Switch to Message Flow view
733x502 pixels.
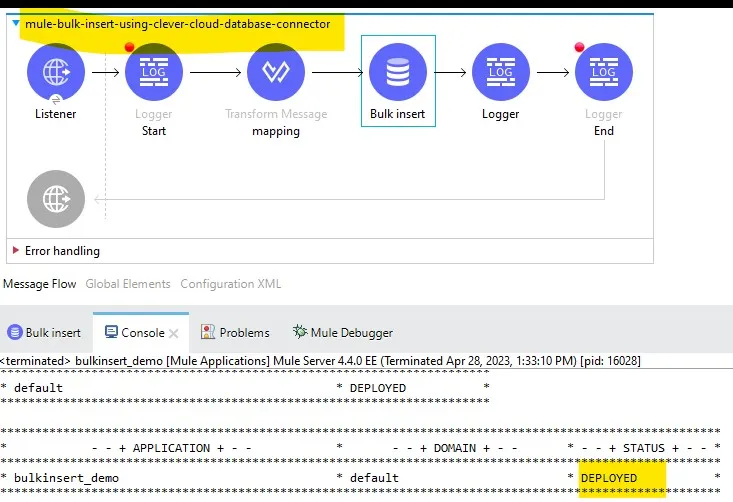pyautogui.click(x=39, y=284)
